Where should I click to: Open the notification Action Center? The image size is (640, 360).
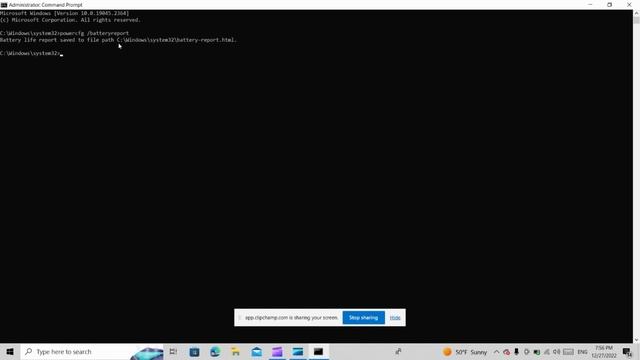[x=627, y=352]
